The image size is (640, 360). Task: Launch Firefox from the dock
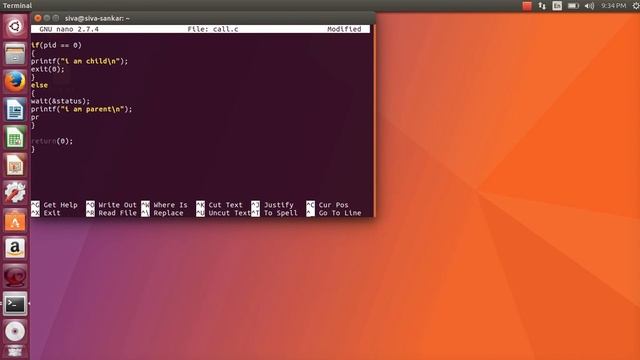[x=15, y=82]
